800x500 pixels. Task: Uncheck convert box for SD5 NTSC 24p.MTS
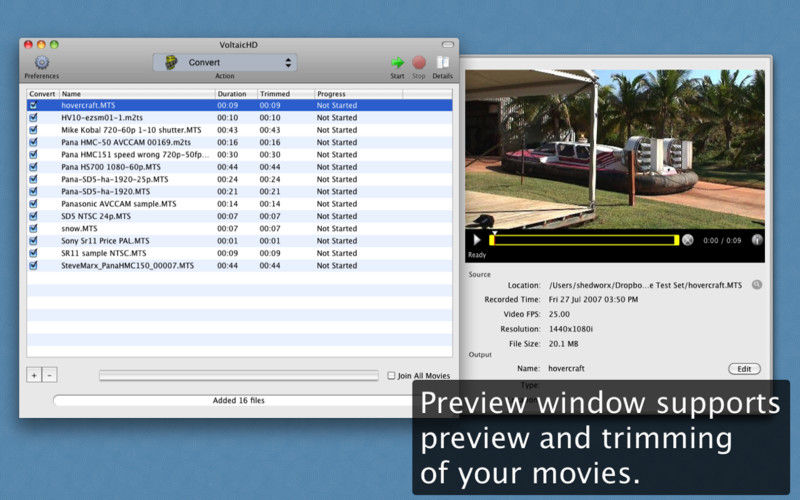[33, 216]
